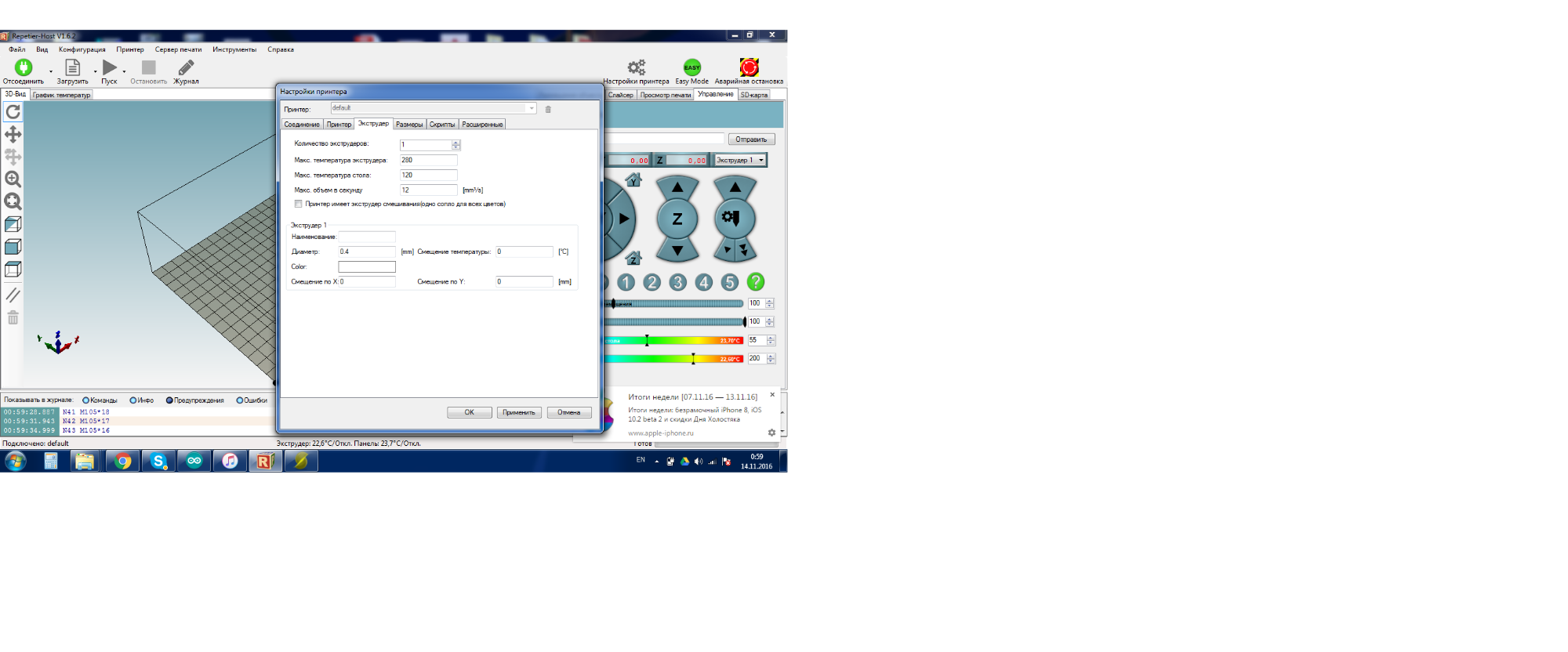Click the Применить button

point(518,413)
